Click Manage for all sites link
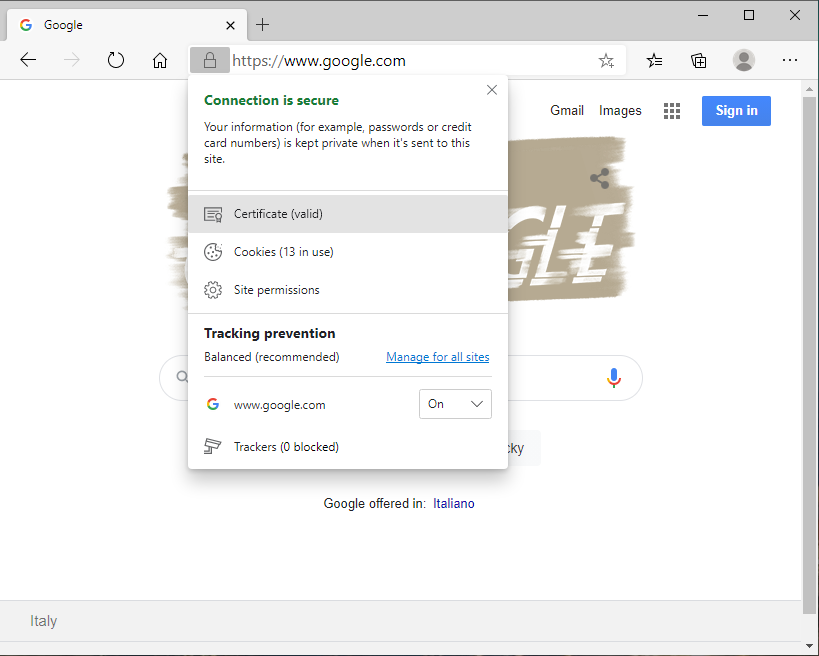 tap(438, 357)
